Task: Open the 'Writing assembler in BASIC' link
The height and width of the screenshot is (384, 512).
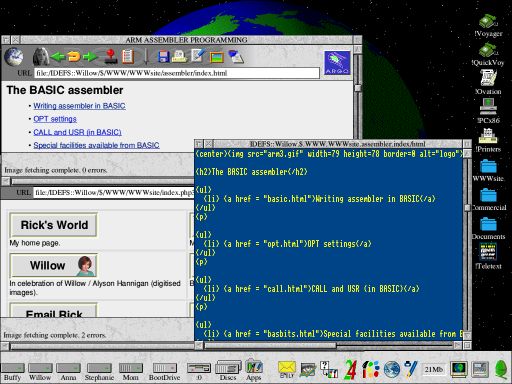Action: (x=79, y=106)
